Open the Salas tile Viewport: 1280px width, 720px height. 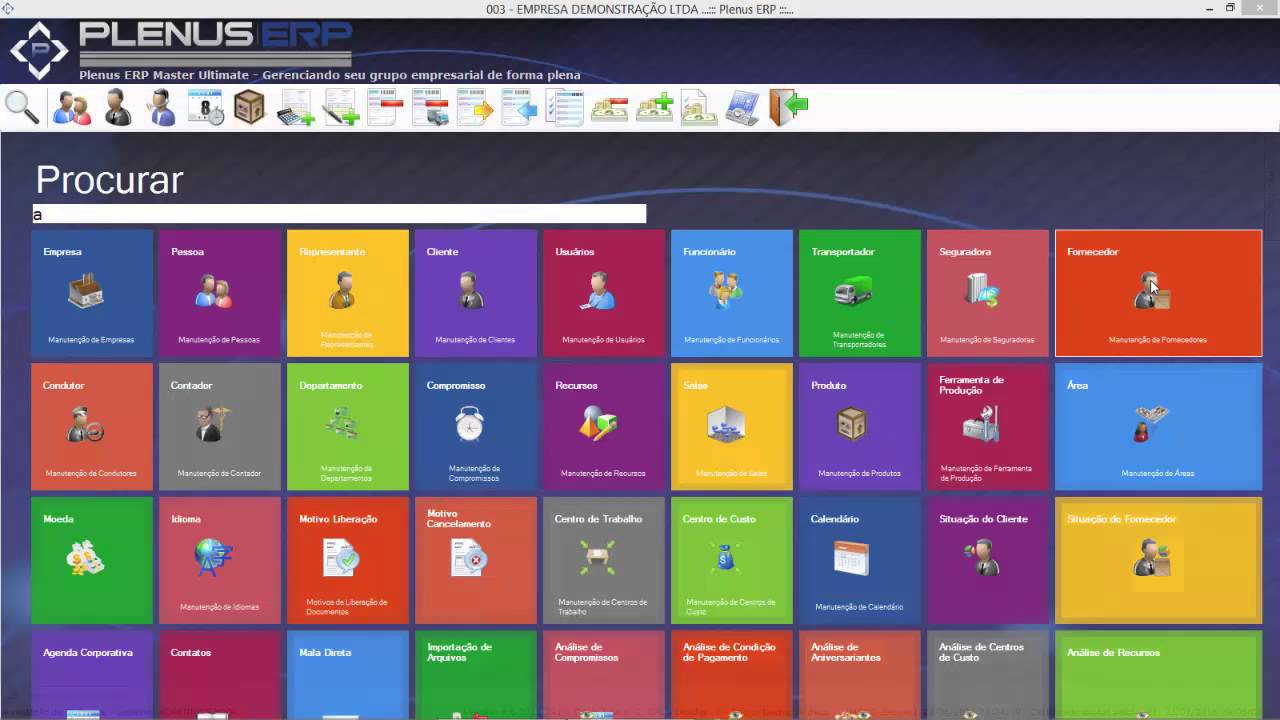(x=732, y=427)
